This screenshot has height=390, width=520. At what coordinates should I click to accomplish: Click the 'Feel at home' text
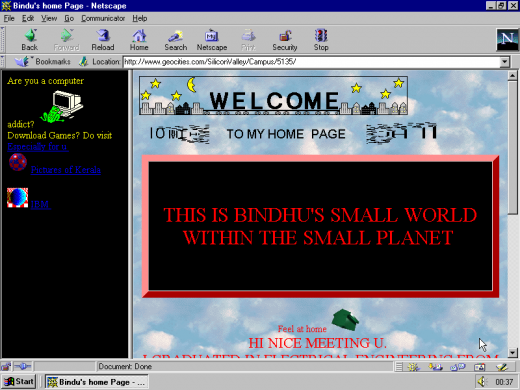[302, 329]
